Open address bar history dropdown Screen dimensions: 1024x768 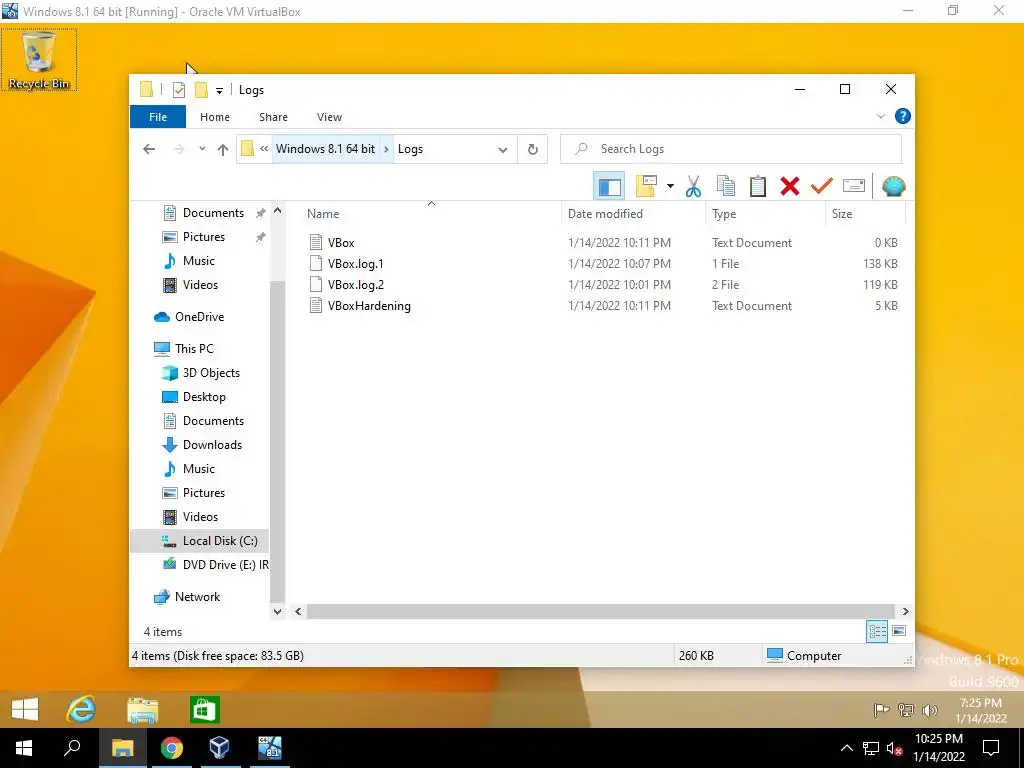(502, 150)
